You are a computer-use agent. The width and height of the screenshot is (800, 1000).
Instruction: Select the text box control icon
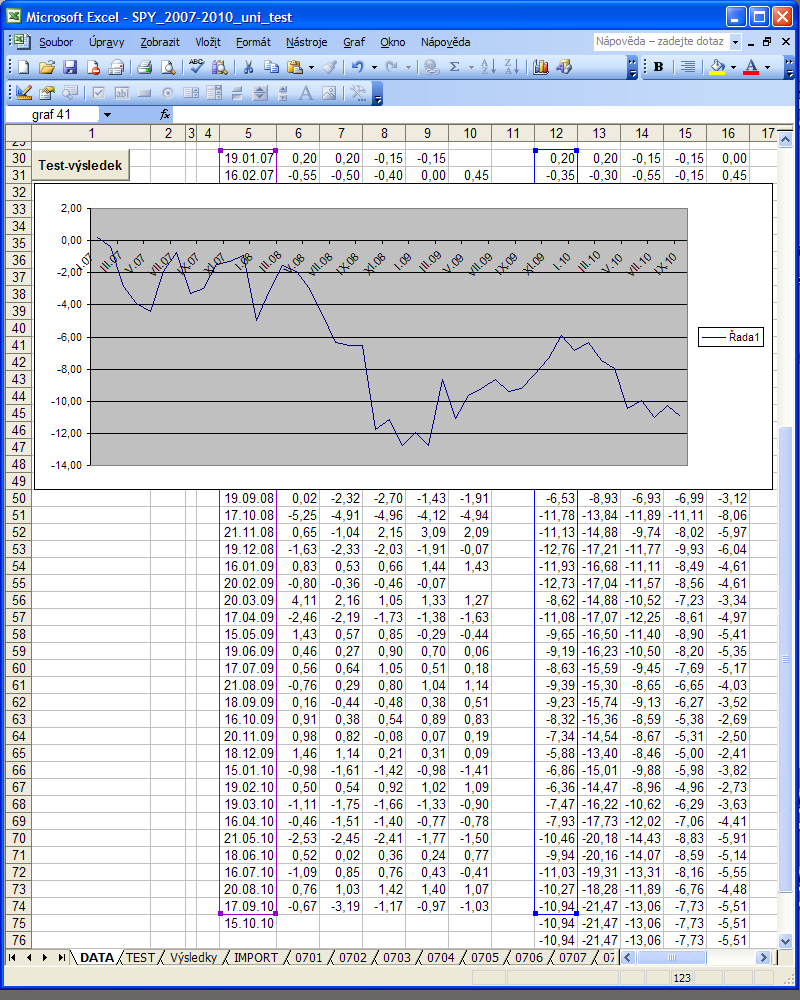point(121,93)
